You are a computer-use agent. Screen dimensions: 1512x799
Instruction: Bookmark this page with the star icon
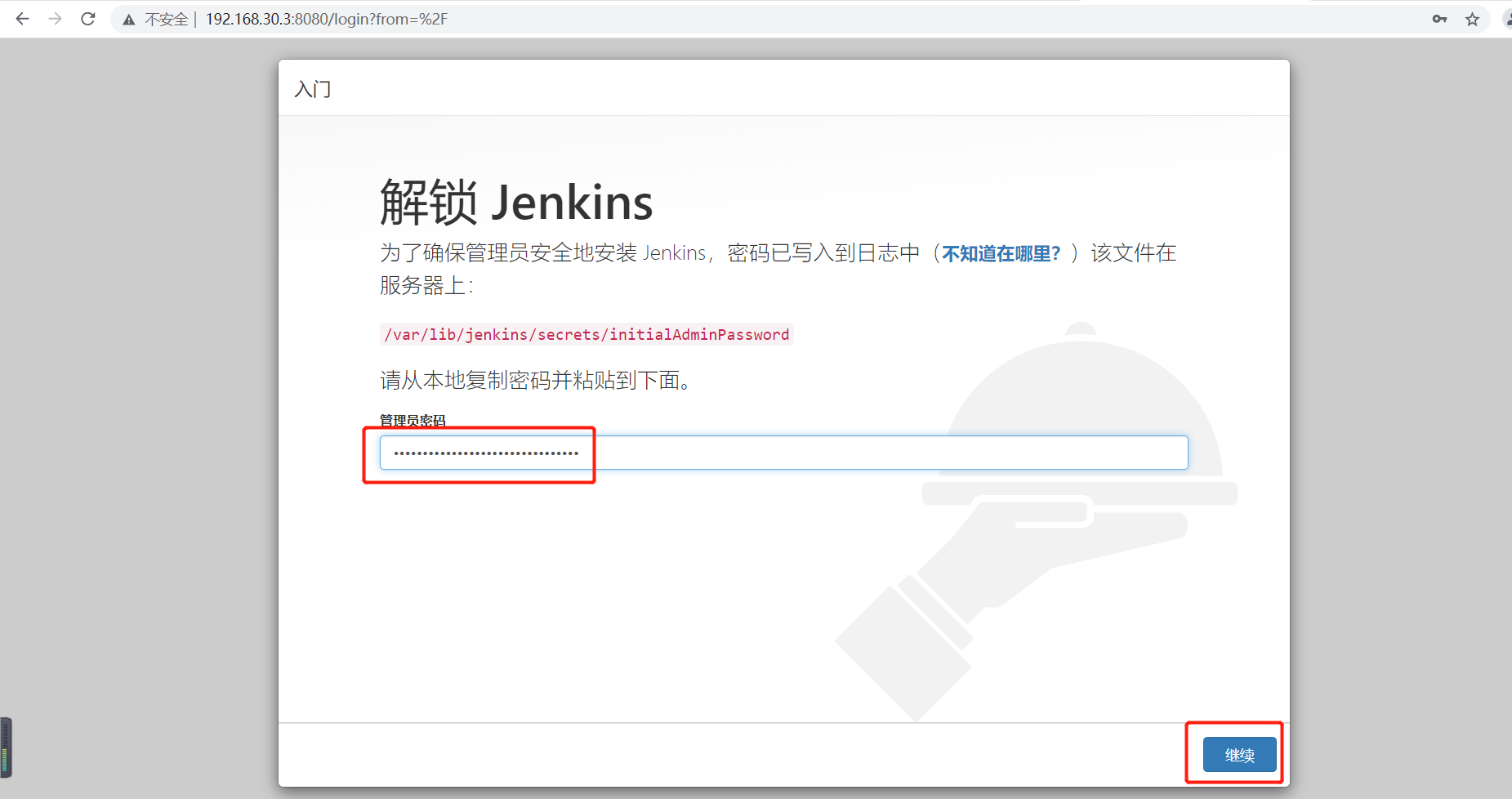click(1473, 18)
